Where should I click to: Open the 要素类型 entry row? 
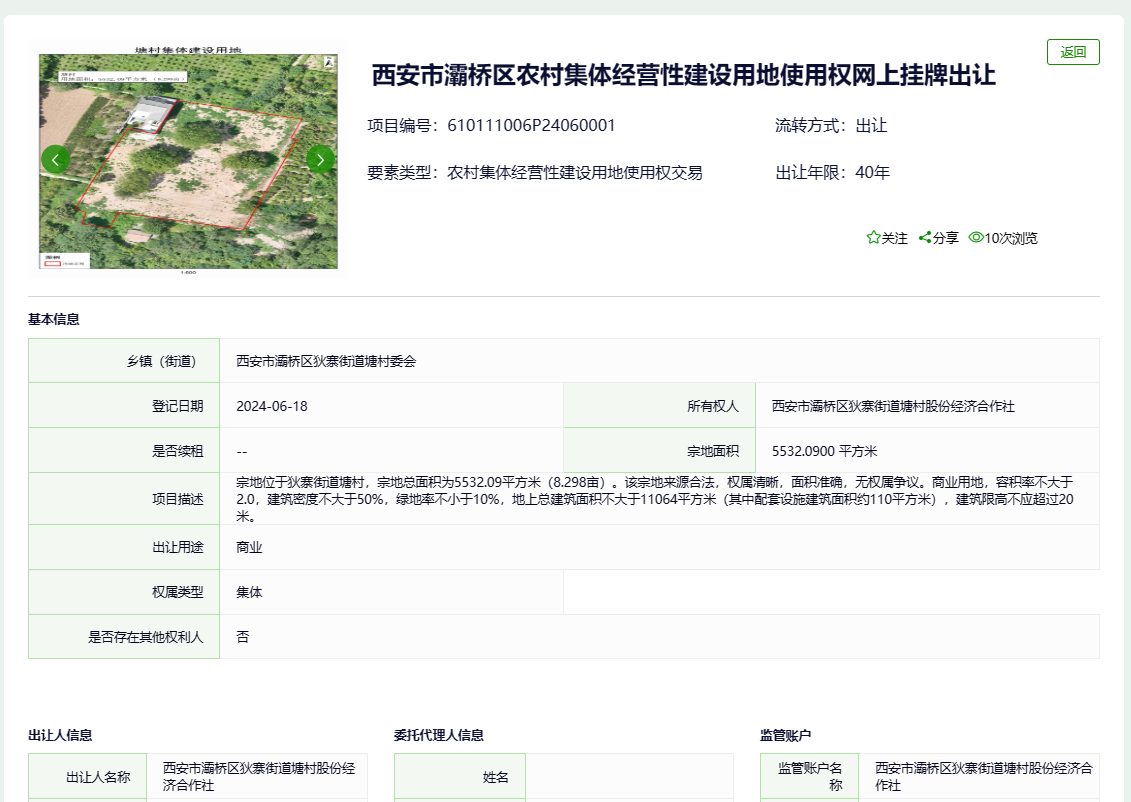click(534, 172)
